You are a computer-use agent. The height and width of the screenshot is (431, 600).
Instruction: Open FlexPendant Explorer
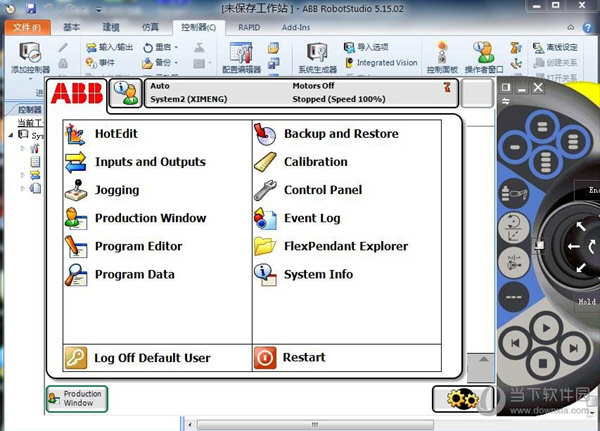(331, 247)
